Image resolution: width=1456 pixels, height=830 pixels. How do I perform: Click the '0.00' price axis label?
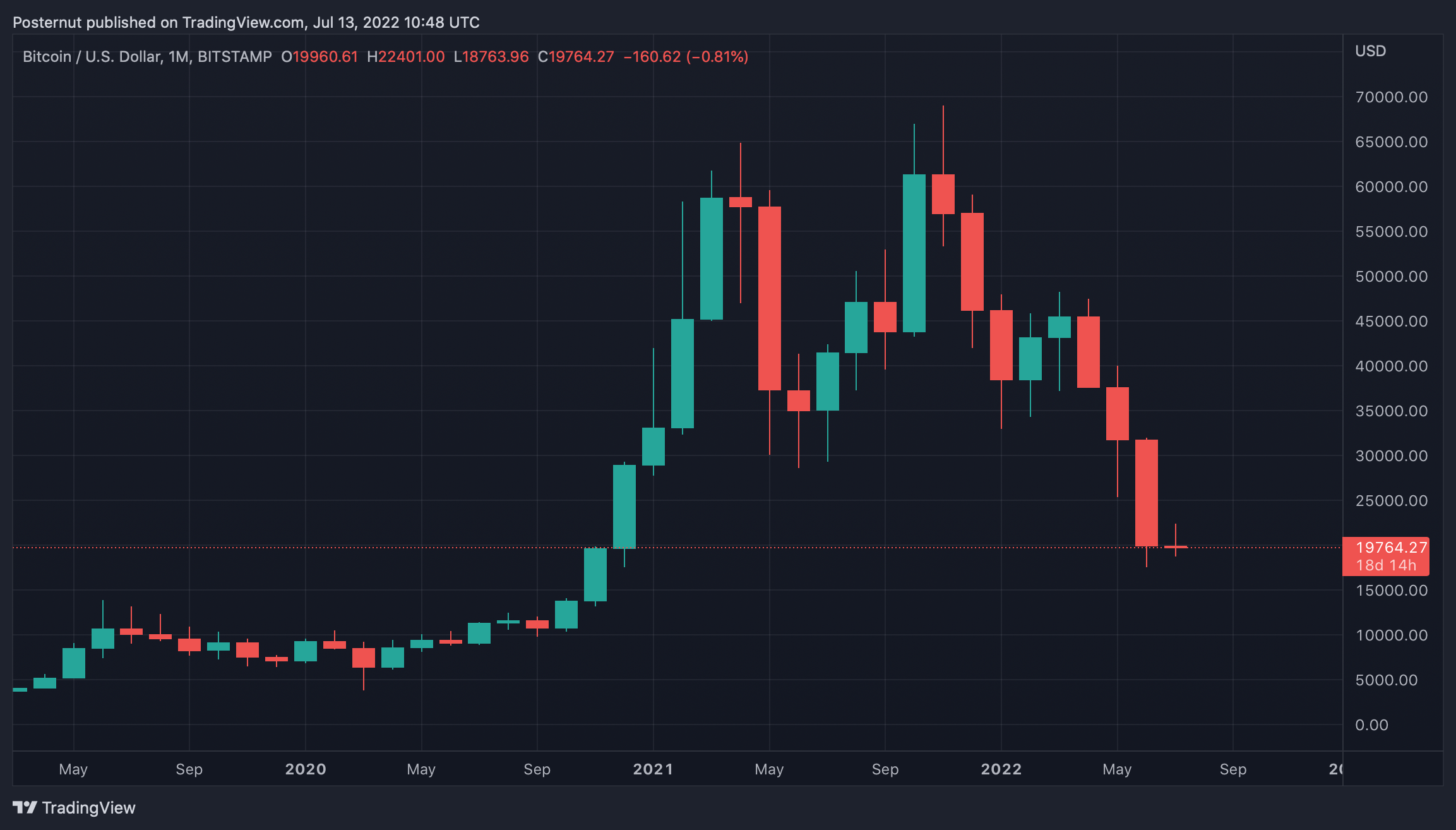click(x=1372, y=725)
